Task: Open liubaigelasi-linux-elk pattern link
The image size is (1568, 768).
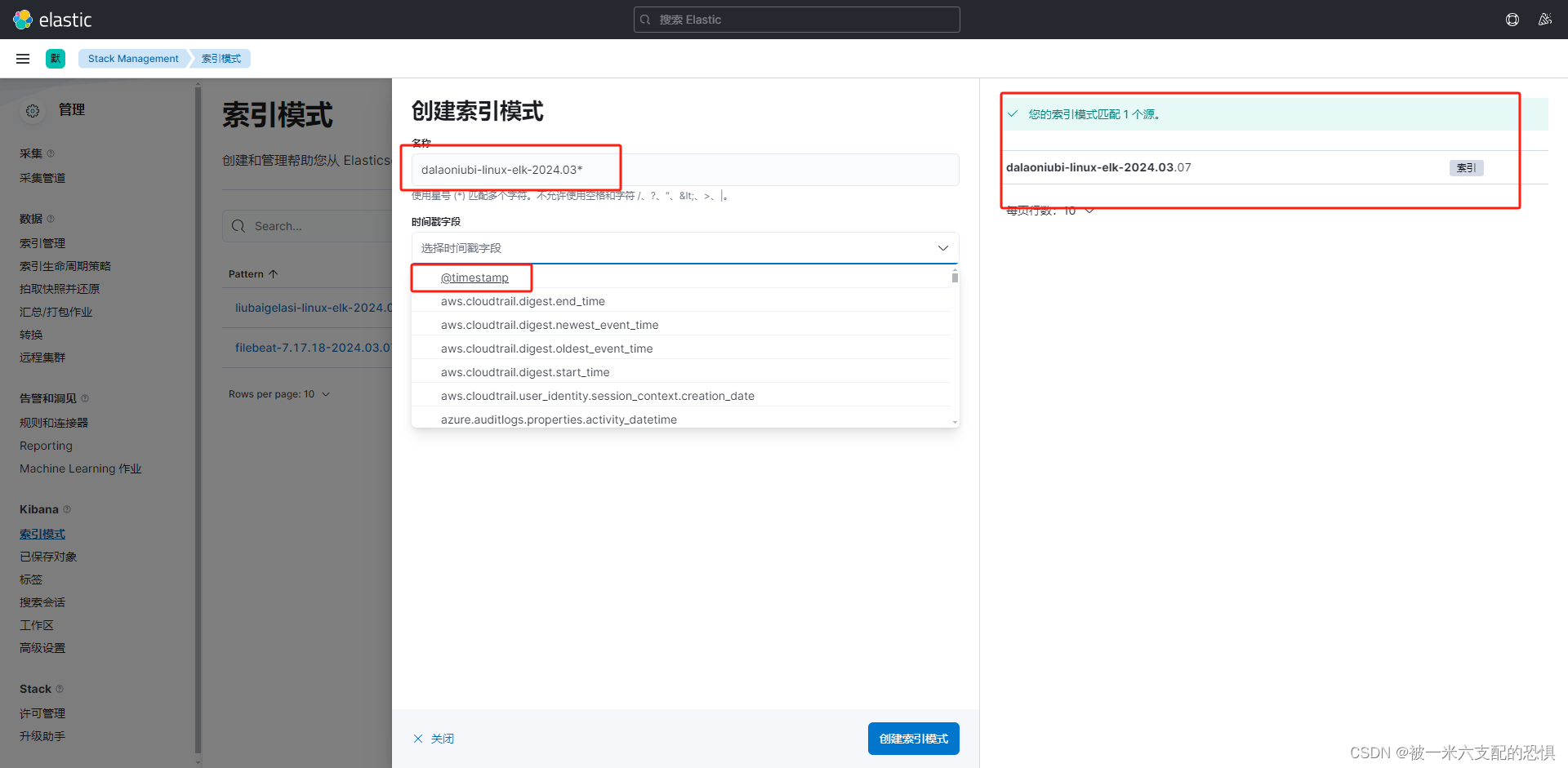Action: [x=314, y=308]
